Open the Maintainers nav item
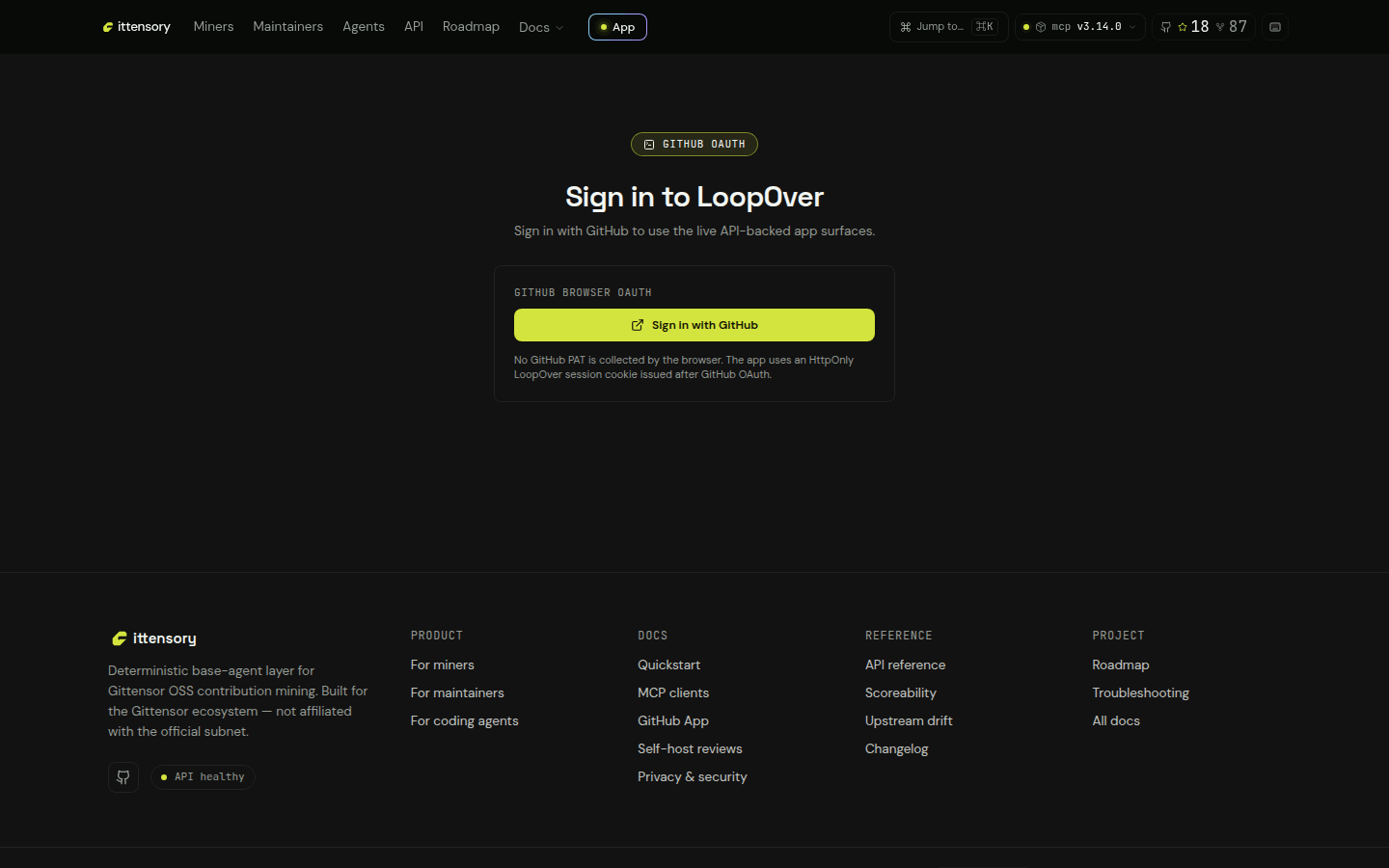The image size is (1389, 868). pyautogui.click(x=287, y=26)
